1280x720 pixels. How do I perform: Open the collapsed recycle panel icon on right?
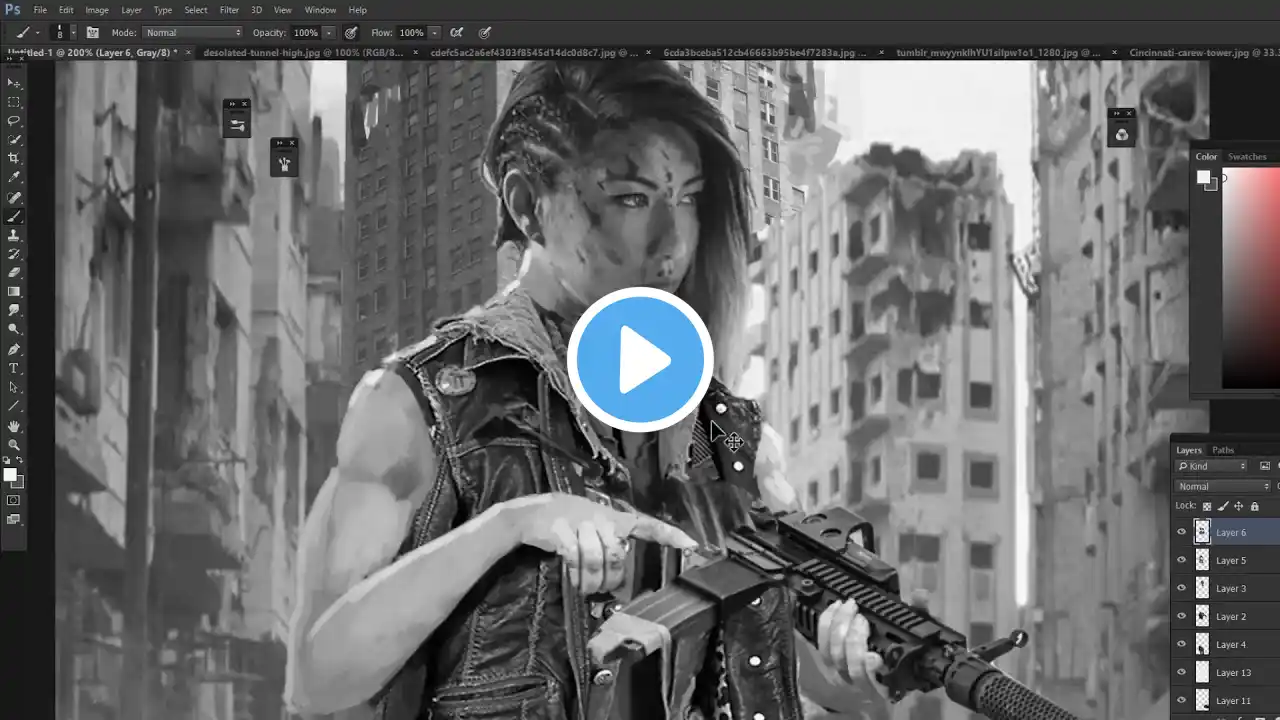[1121, 135]
